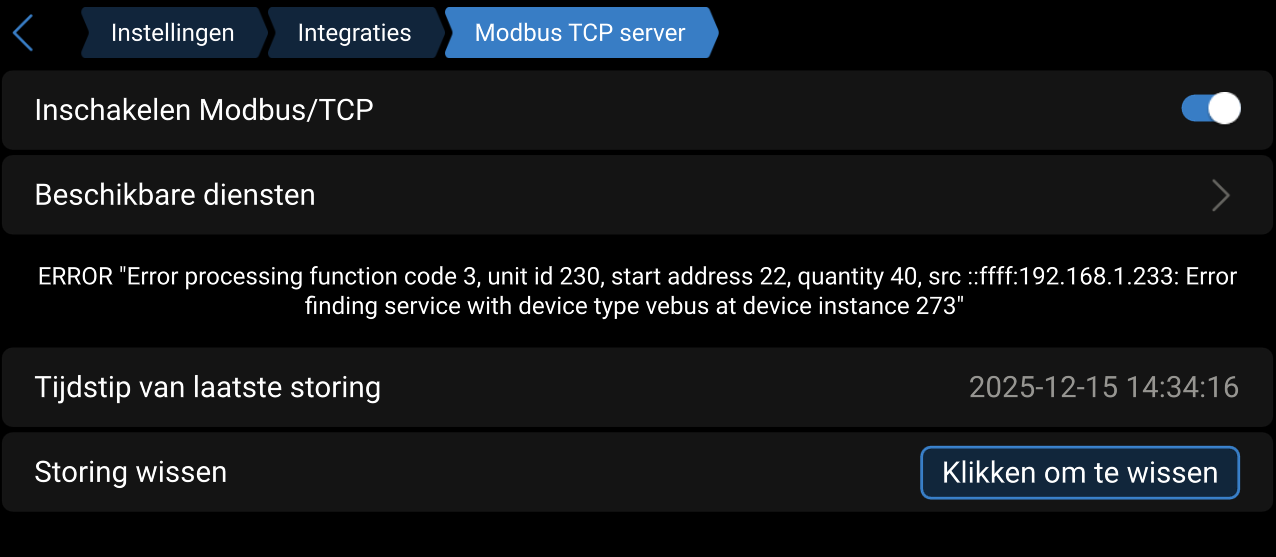Screen dimensions: 1276x557
Task: Click the Storing wissen label
Action: point(130,472)
